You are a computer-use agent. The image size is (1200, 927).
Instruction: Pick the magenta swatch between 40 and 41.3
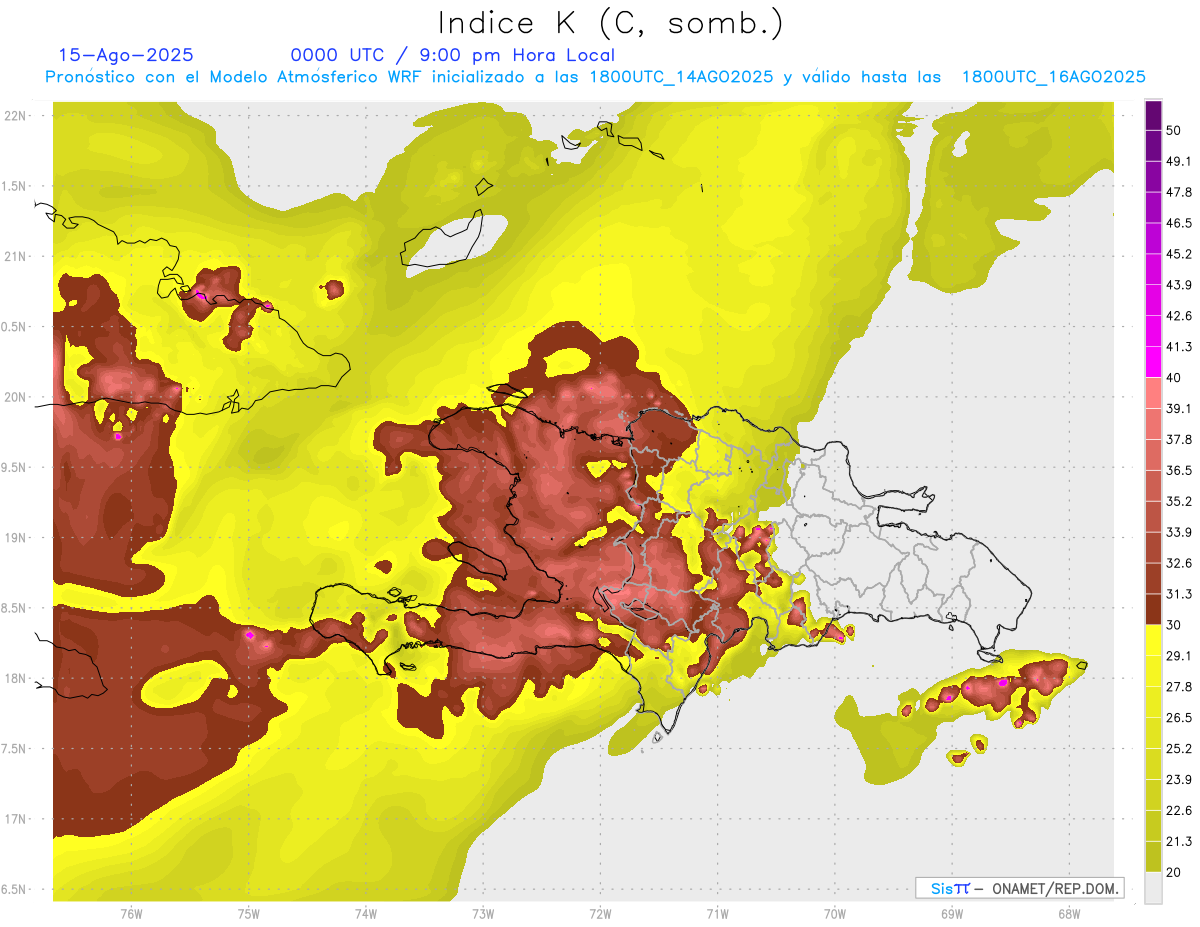click(x=1153, y=362)
